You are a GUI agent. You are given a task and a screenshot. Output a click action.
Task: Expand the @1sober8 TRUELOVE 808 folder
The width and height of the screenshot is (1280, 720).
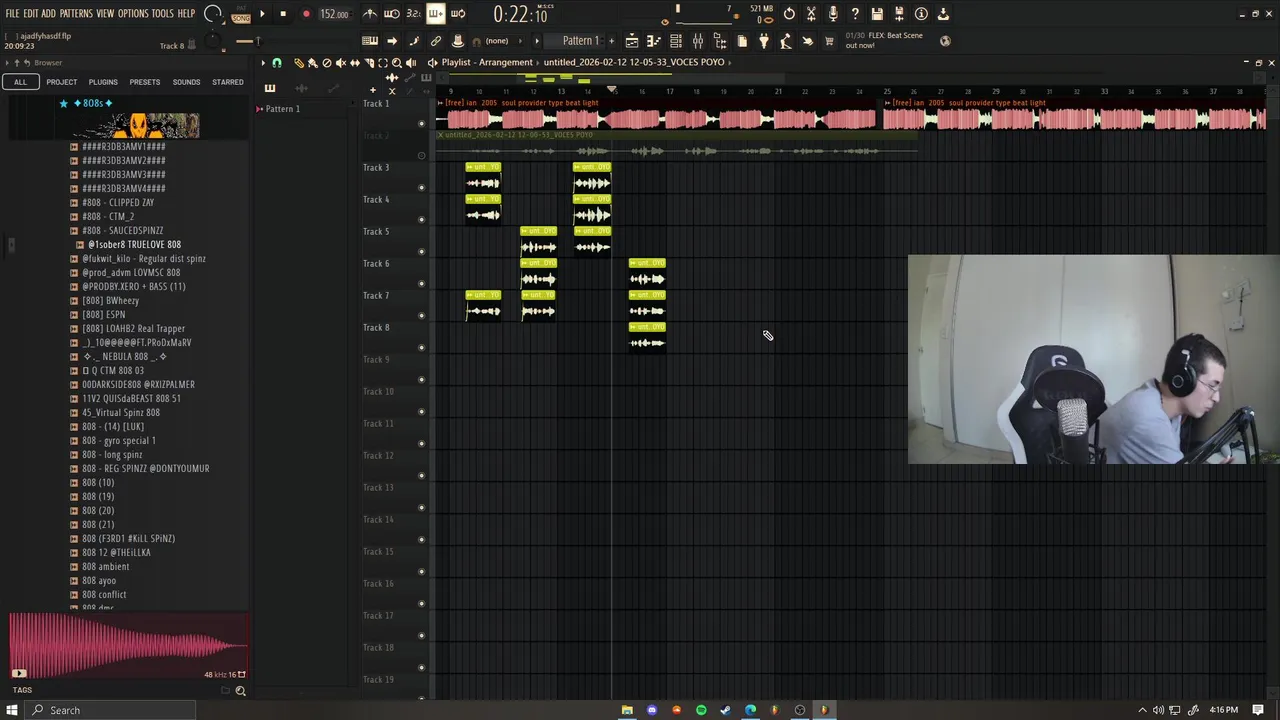tap(128, 244)
